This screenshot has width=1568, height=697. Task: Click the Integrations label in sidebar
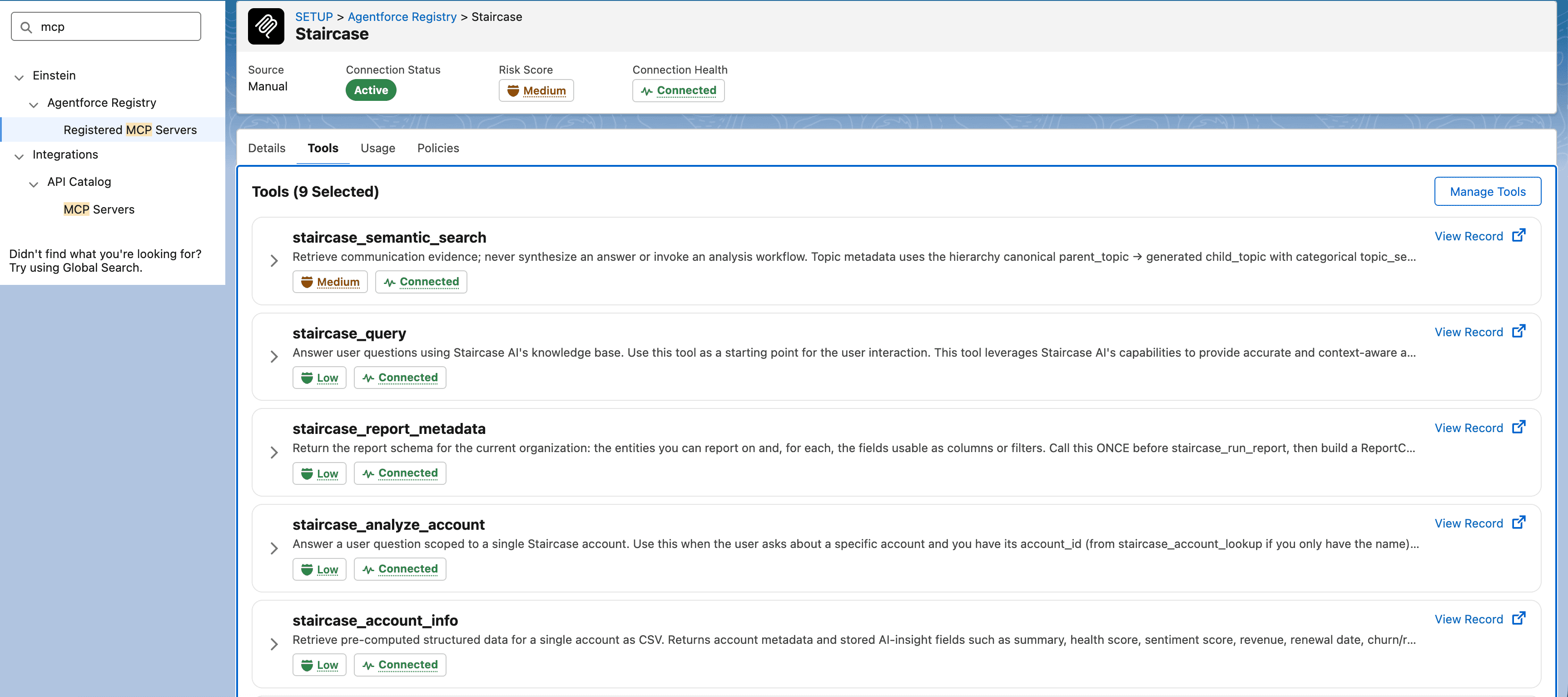coord(65,154)
